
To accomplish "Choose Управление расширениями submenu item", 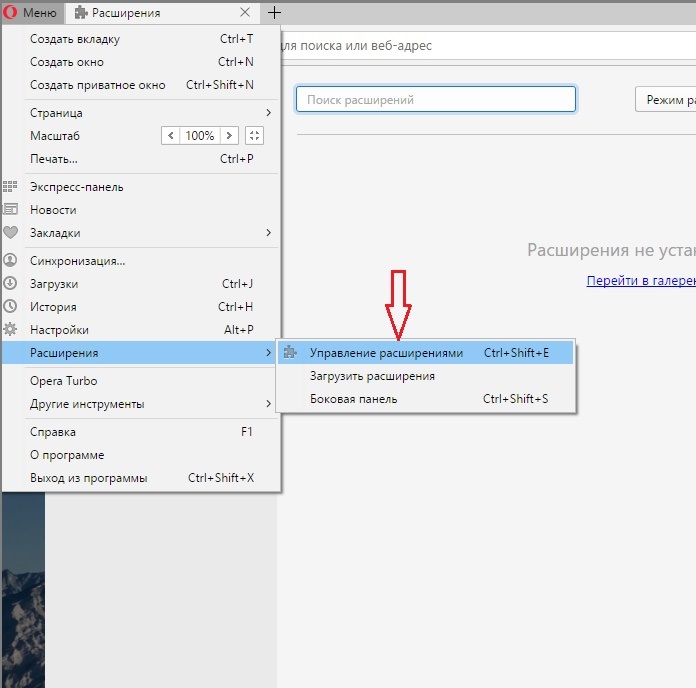I will [426, 352].
